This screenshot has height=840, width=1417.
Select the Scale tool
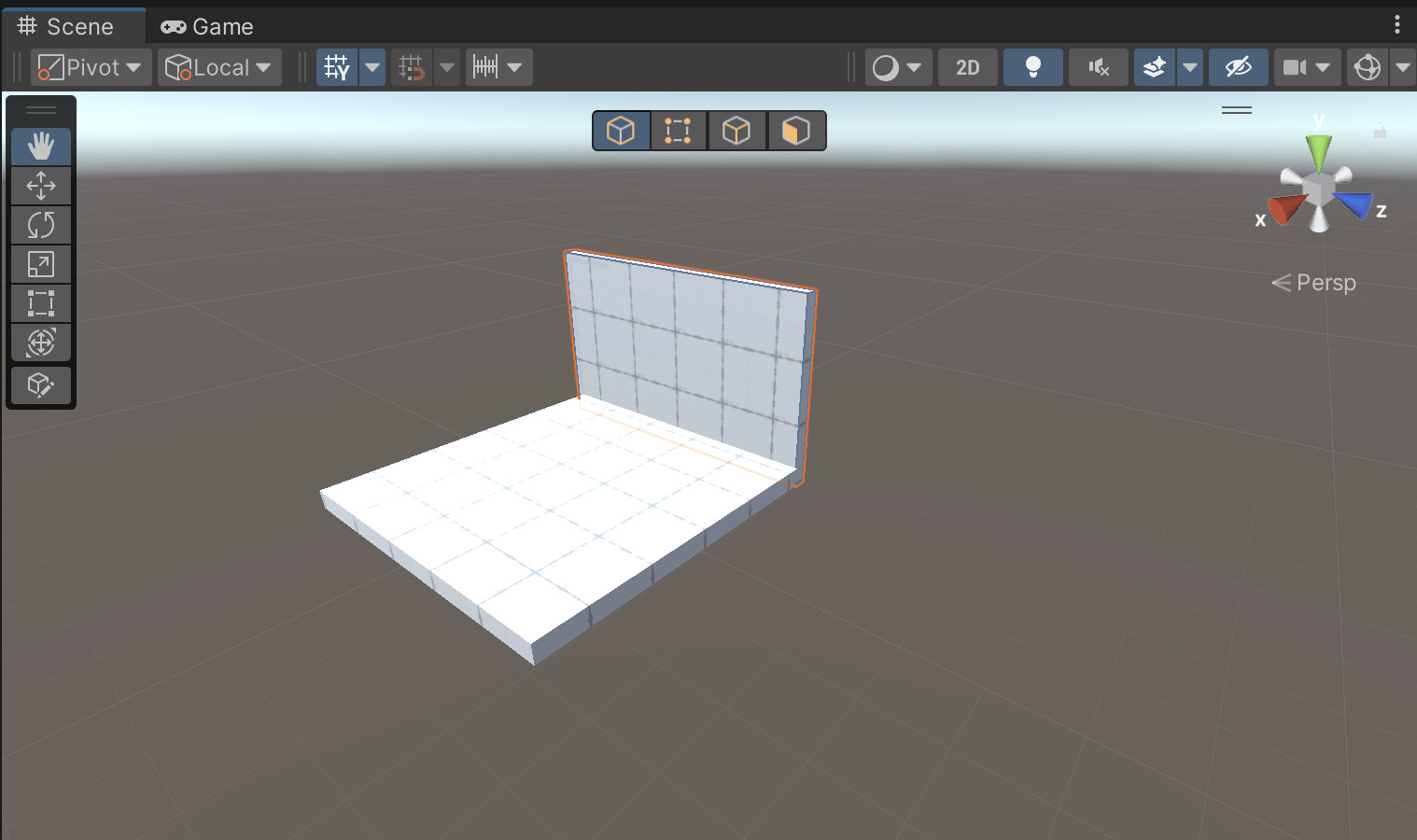click(x=41, y=264)
